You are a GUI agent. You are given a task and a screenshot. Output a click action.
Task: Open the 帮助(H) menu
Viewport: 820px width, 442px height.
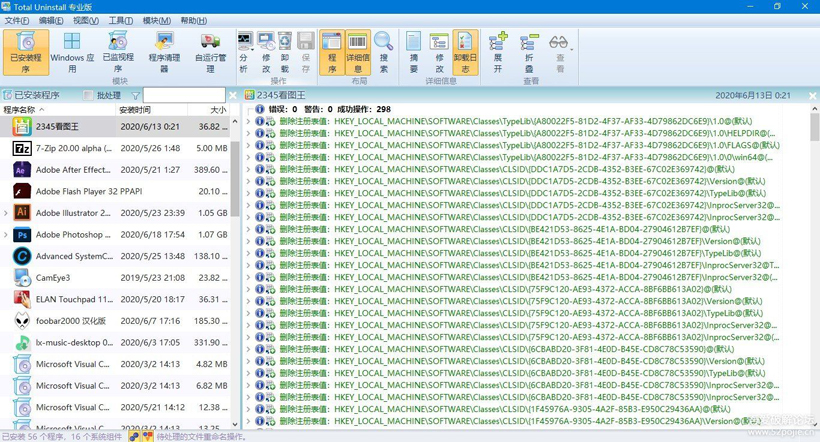click(193, 20)
